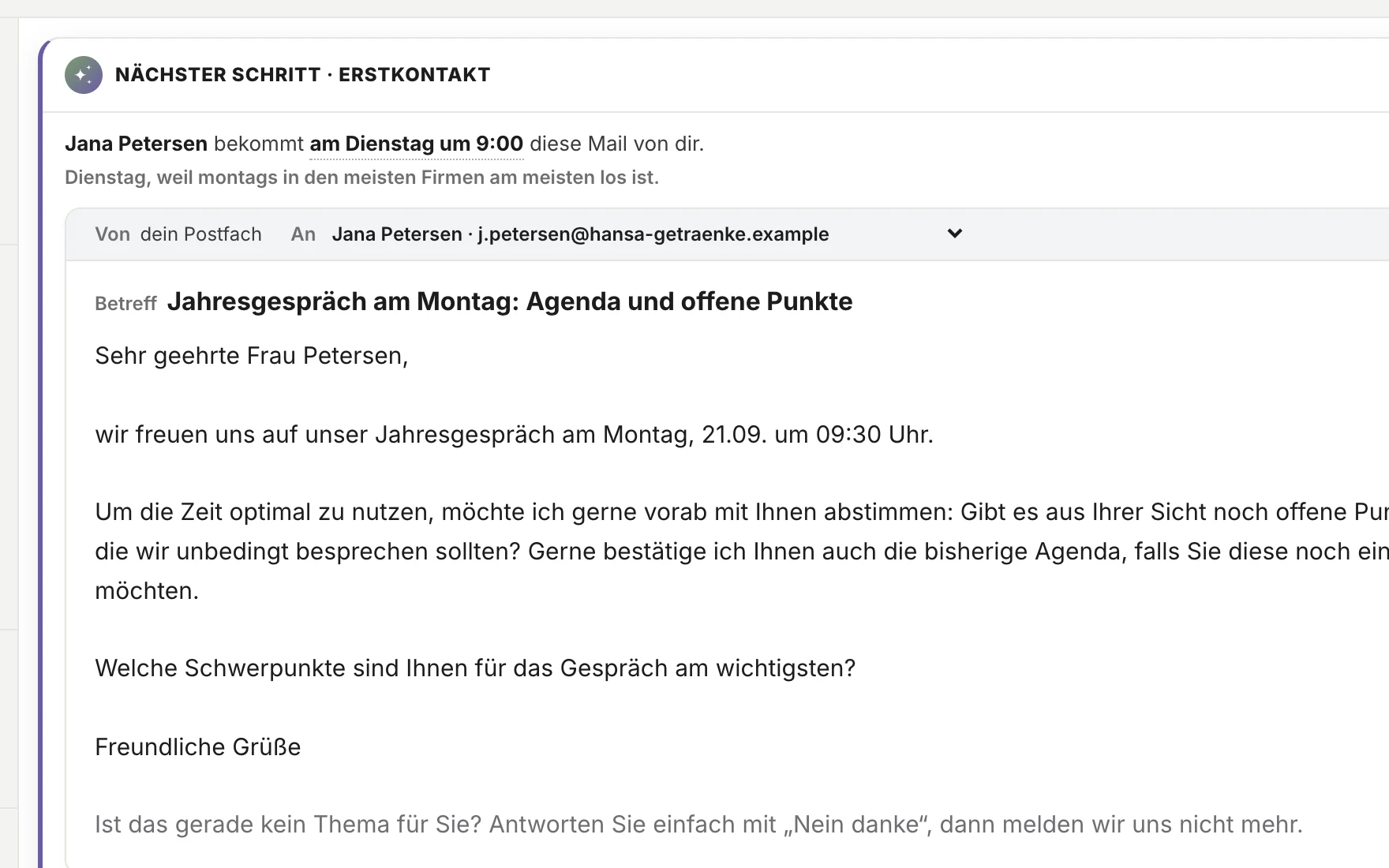Click the line 'Welche Schwerpunkte sind Ihnen'
Screen dimensions: 1389x868
475,668
